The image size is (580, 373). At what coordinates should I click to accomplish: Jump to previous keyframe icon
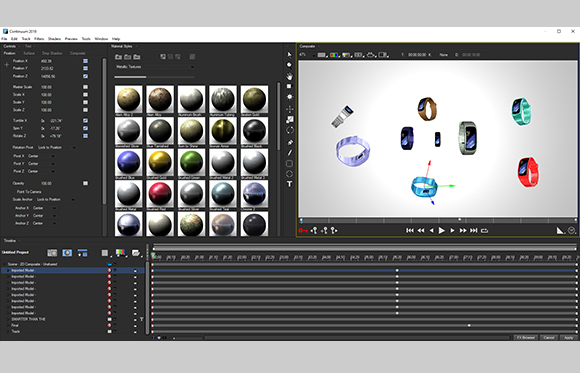(314, 231)
